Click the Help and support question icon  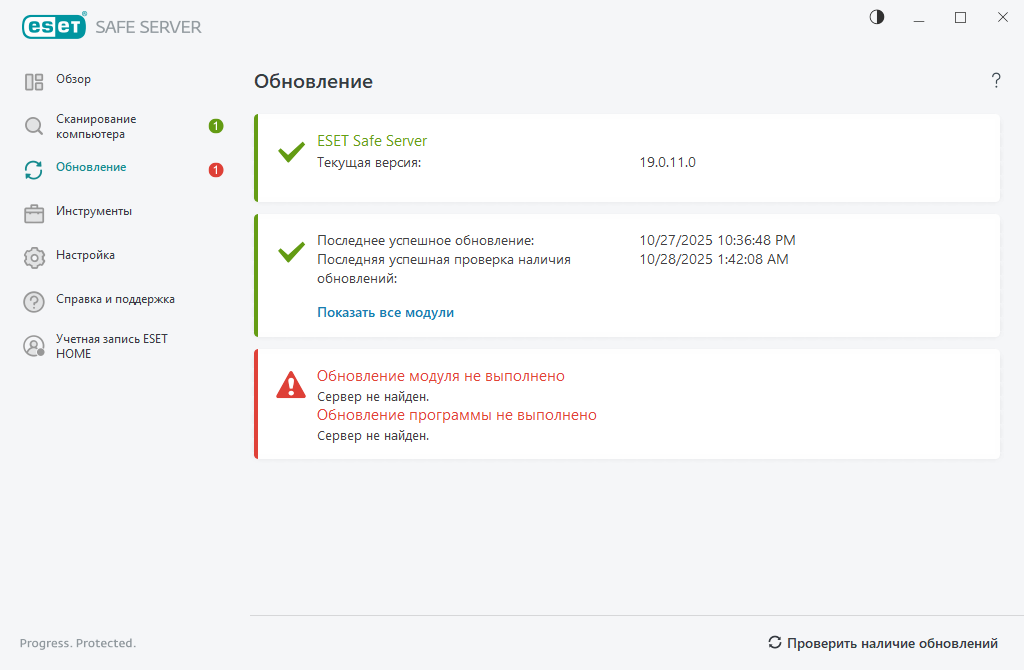click(34, 301)
